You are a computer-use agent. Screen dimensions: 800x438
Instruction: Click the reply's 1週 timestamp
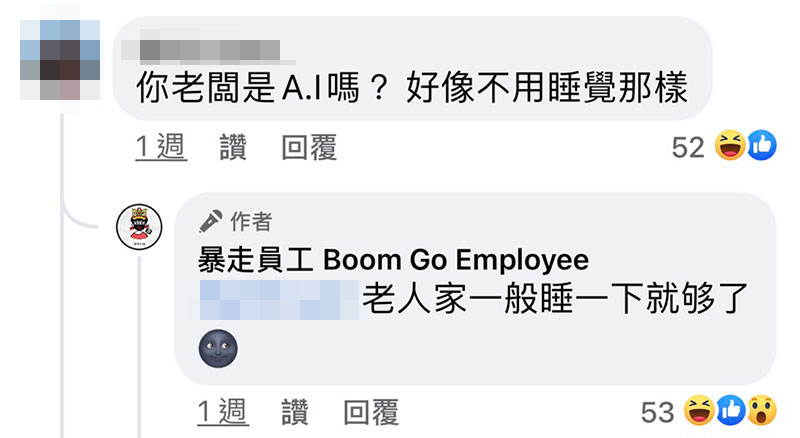pyautogui.click(x=223, y=412)
